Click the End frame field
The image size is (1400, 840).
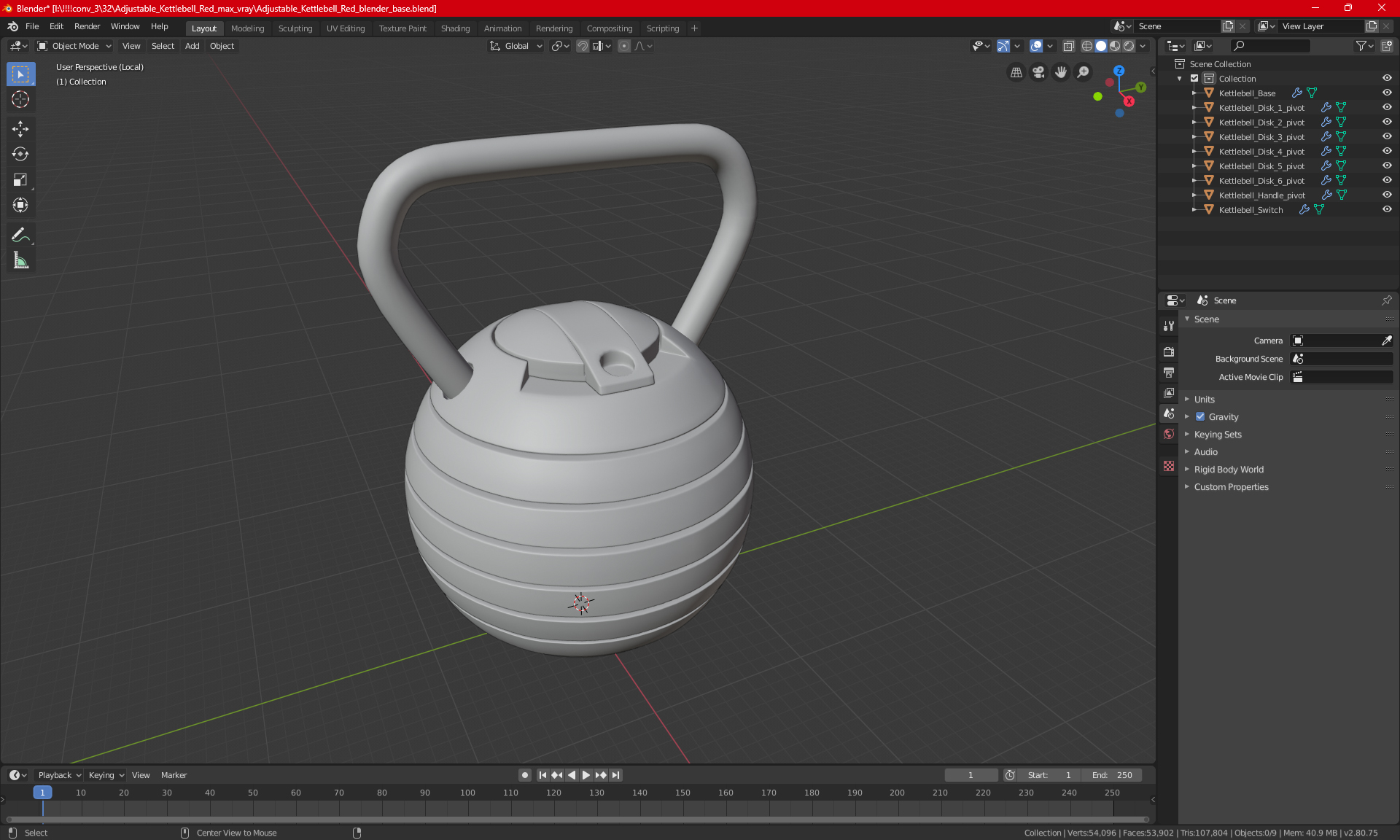point(1112,775)
